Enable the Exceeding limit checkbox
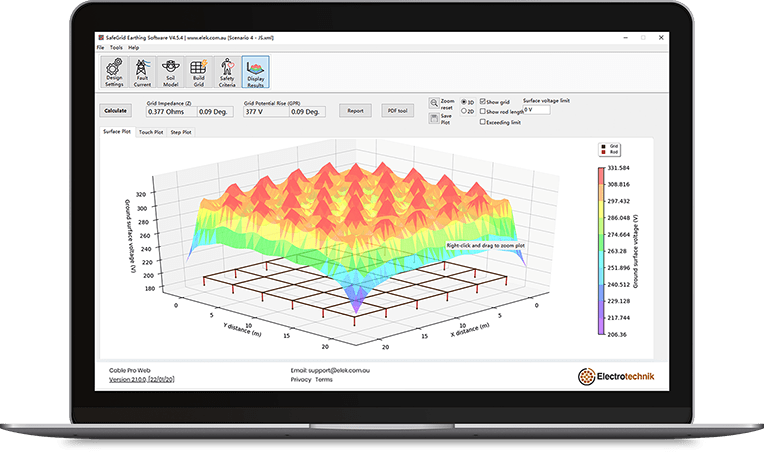Image resolution: width=764 pixels, height=452 pixels. pyautogui.click(x=482, y=122)
